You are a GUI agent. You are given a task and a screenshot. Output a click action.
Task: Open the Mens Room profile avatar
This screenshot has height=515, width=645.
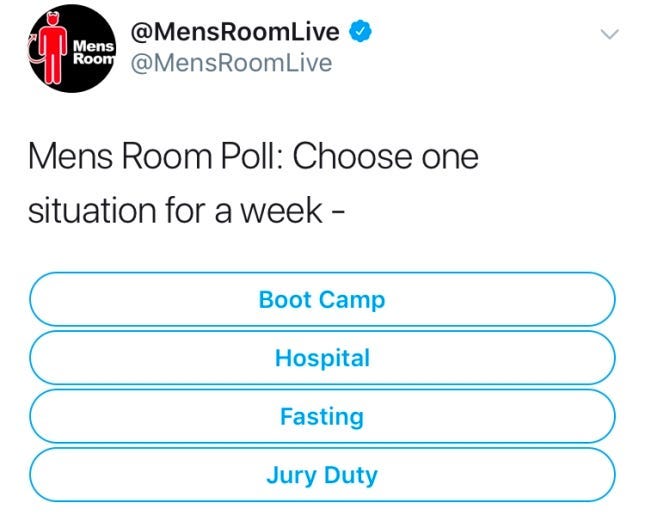73,49
